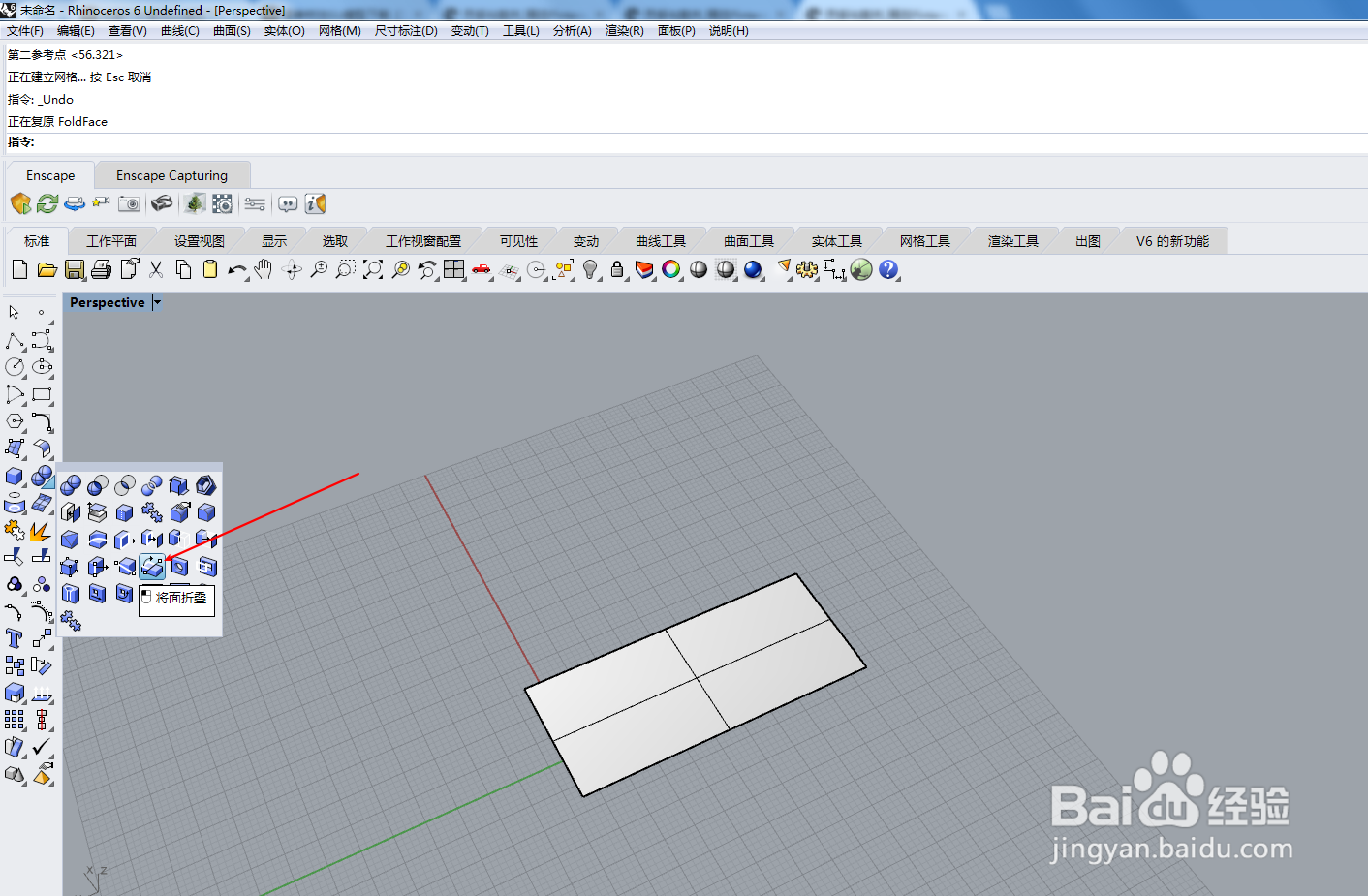1368x896 pixels.
Task: Click the checkmark icon in left sidebar
Action: [42, 747]
